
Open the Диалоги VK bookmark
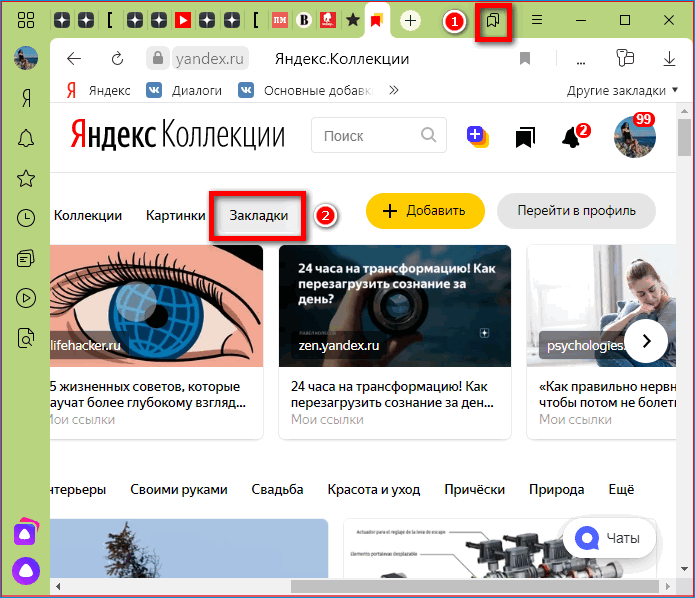(x=184, y=90)
